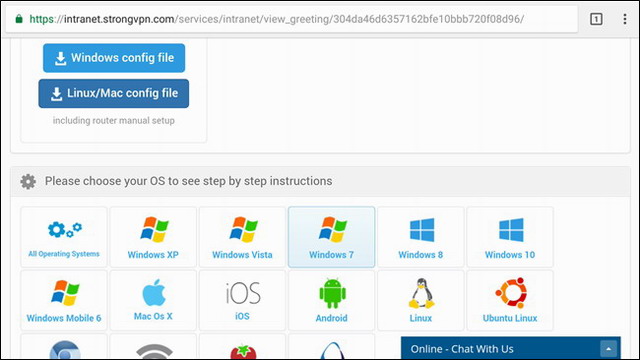This screenshot has width=640, height=360.
Task: Open Ubuntu Linux instructions
Action: tap(510, 300)
